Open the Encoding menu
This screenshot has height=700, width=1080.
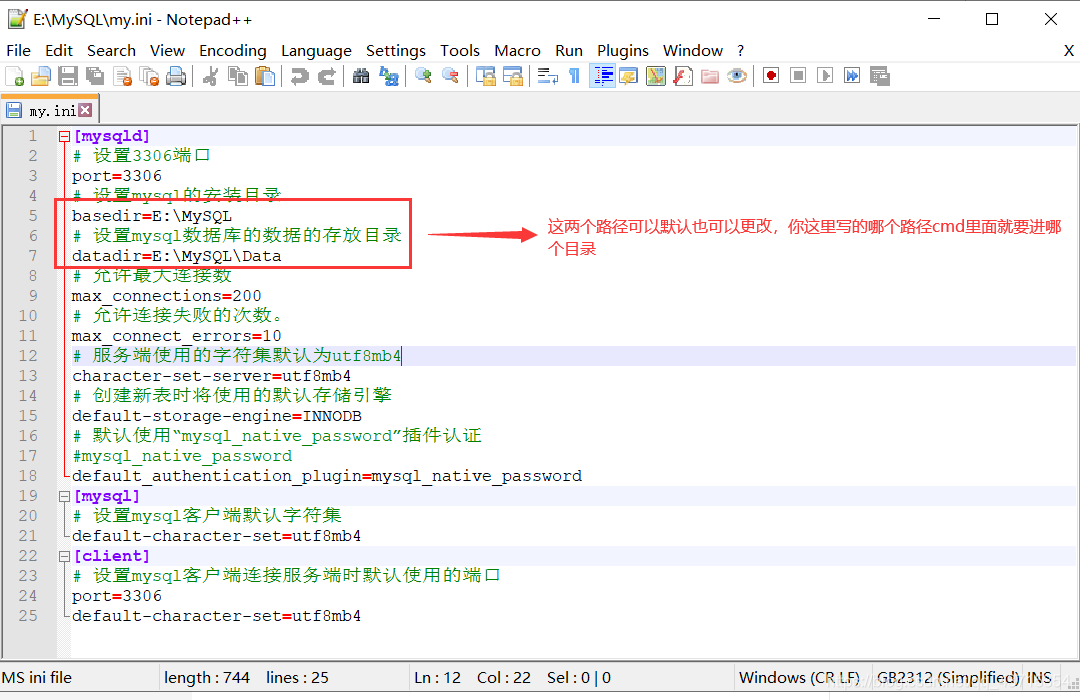(232, 50)
